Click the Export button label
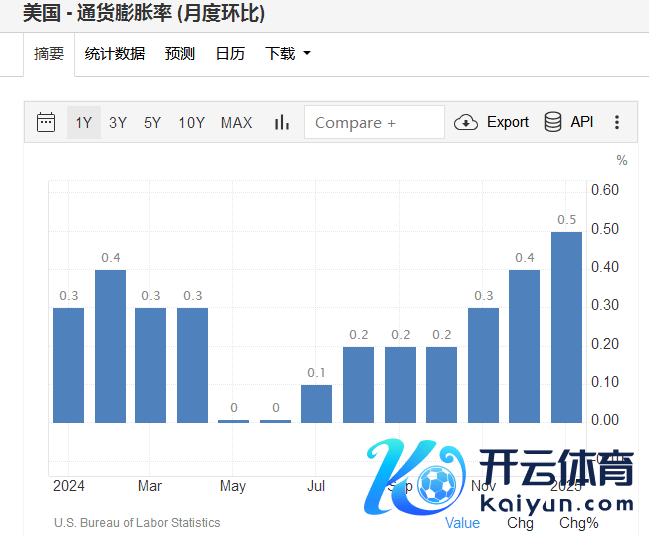The image size is (649, 537). [508, 122]
